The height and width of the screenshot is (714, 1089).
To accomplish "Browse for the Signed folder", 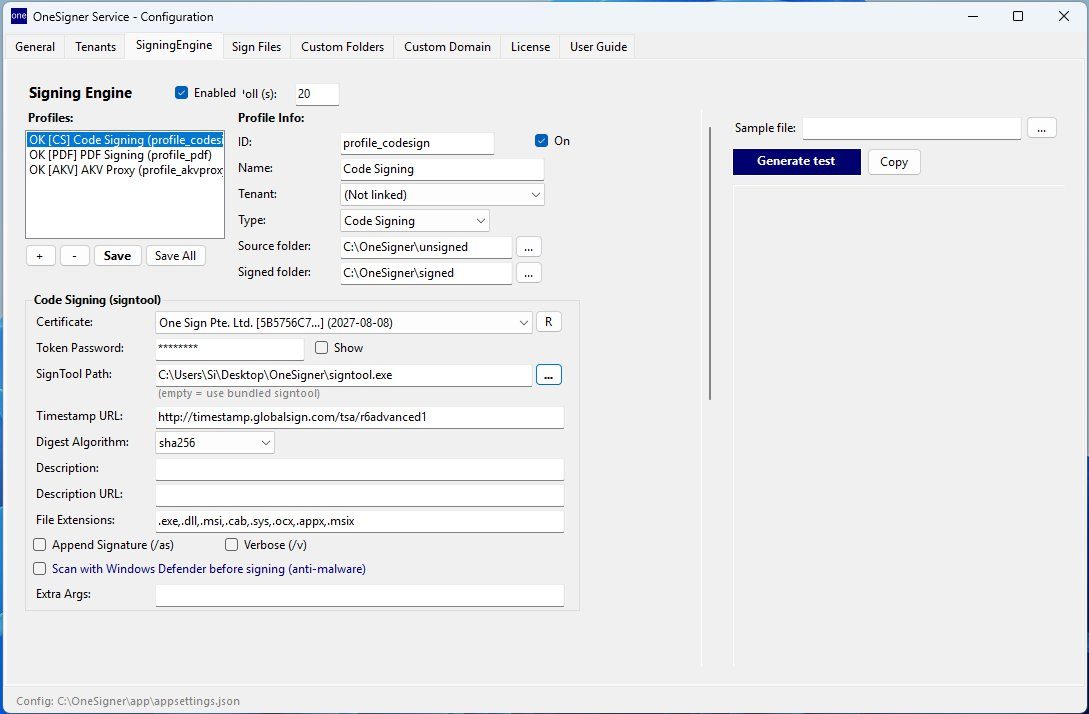I will [x=528, y=273].
